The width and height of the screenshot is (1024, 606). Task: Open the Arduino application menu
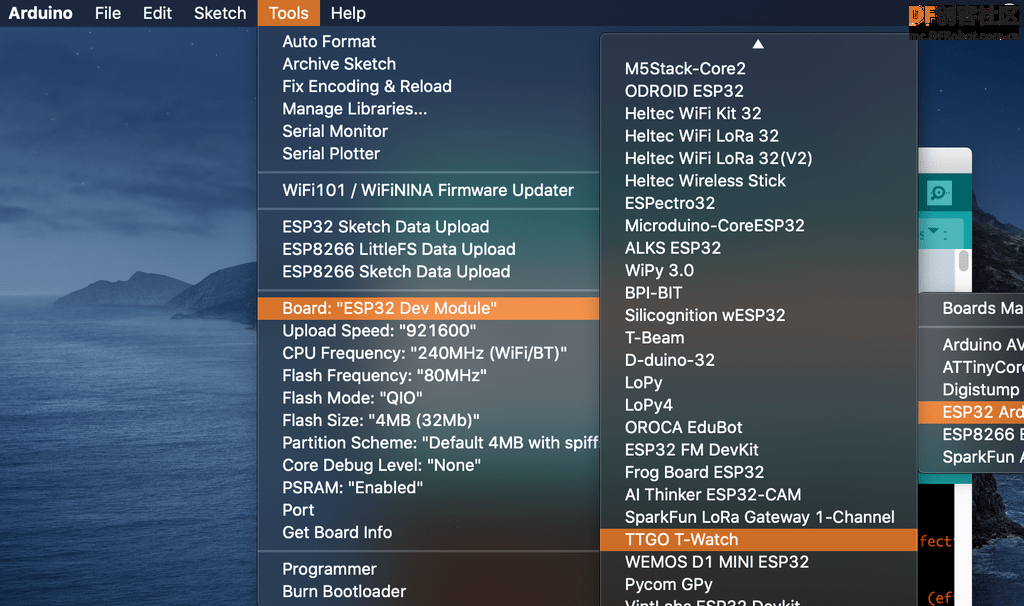(40, 13)
